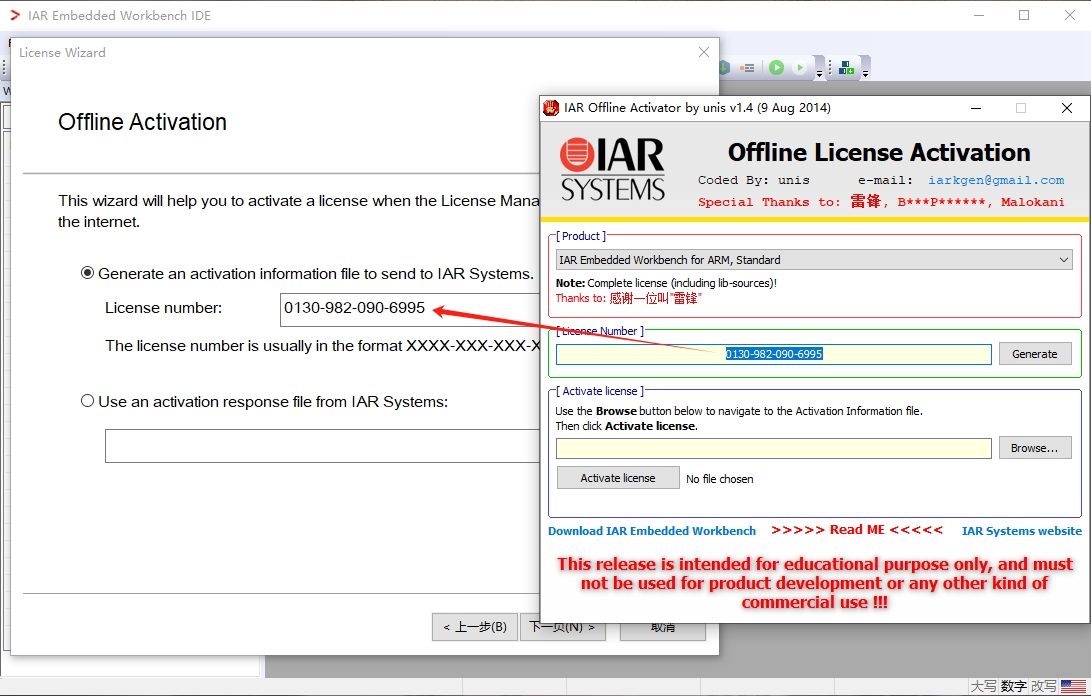Click 大写 caps lock indicator in status bar
This screenshot has height=696, width=1091.
(x=983, y=686)
